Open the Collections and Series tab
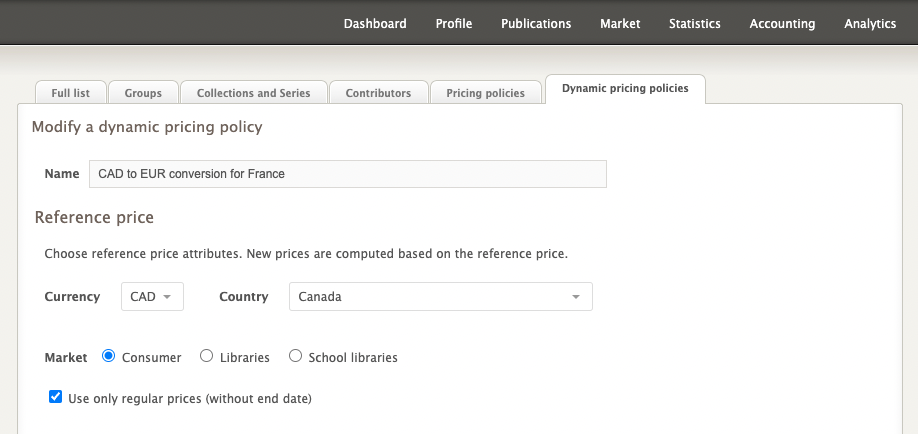Image resolution: width=918 pixels, height=434 pixels. point(253,93)
